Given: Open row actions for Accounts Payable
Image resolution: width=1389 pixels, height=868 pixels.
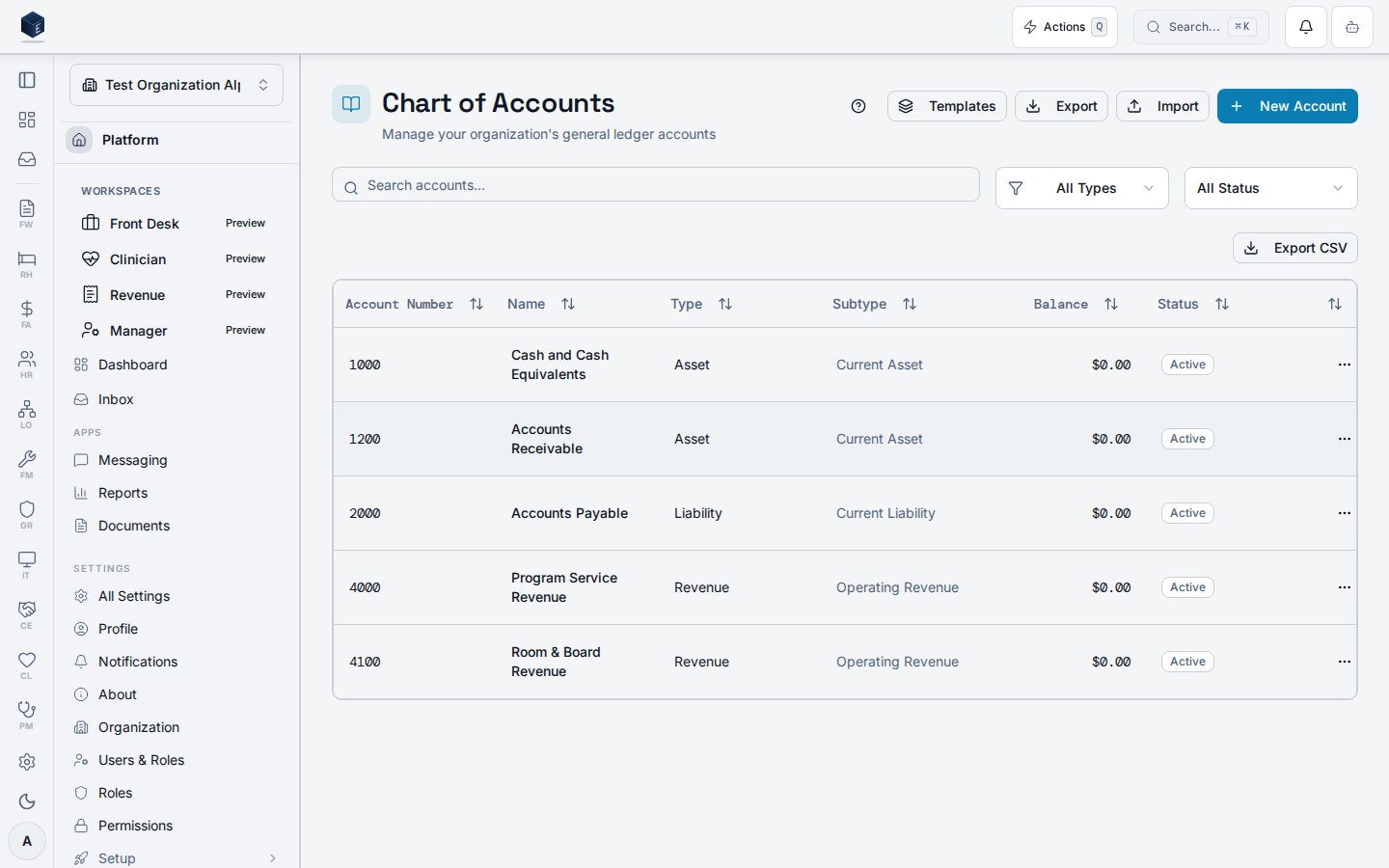Looking at the screenshot, I should coord(1344,513).
